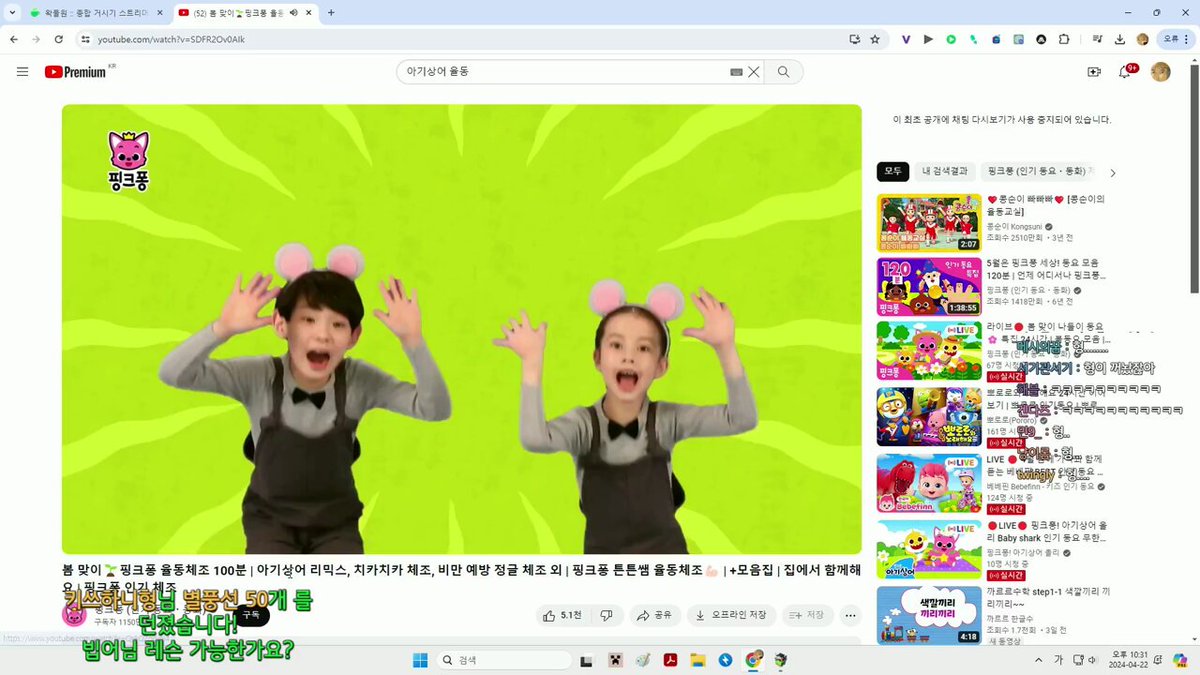
Task: Open File Explorer from the taskbar
Action: (x=698, y=660)
